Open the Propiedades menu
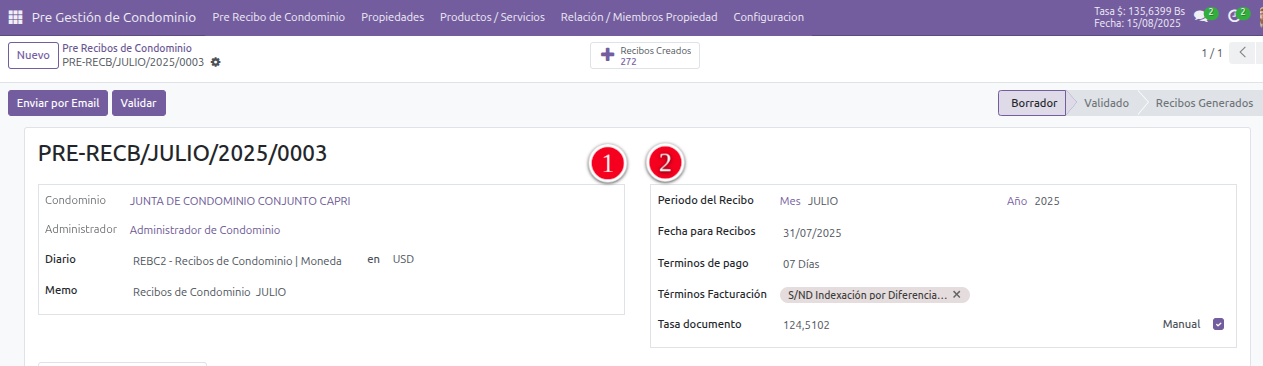1263x366 pixels. pos(392,17)
